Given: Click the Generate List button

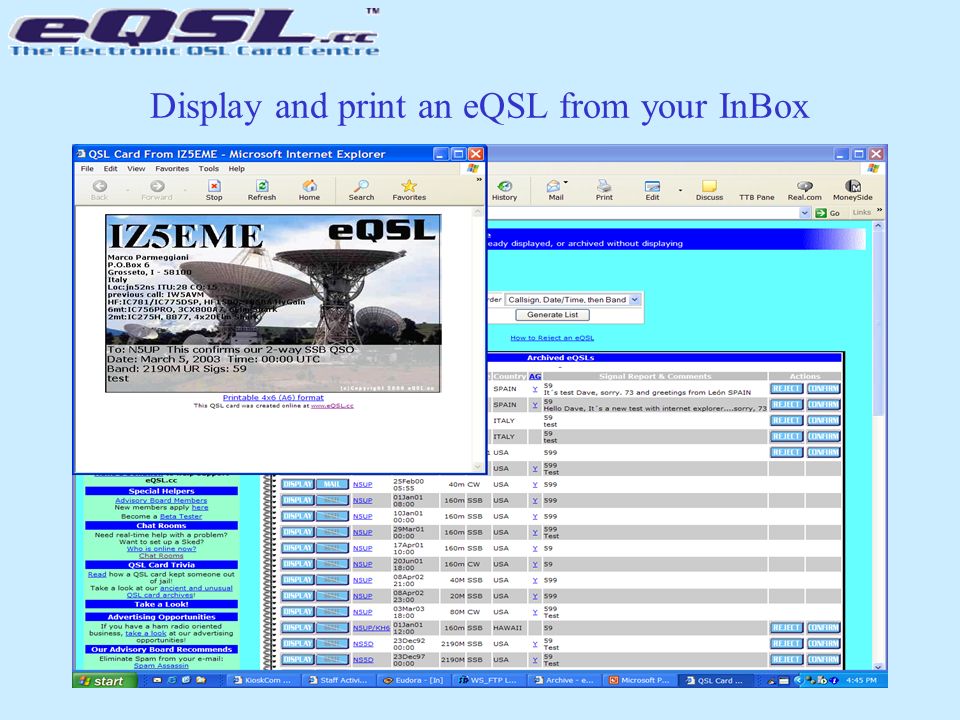Looking at the screenshot, I should pyautogui.click(x=552, y=315).
